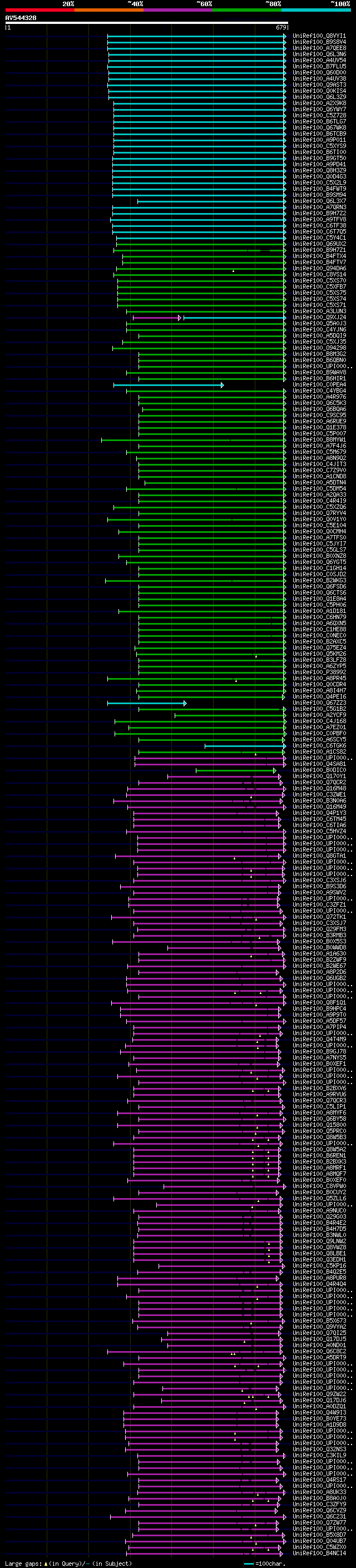The height and width of the screenshot is (1568, 356).
Task: Click the cyan ~100% legend segment
Action: pos(316,10)
